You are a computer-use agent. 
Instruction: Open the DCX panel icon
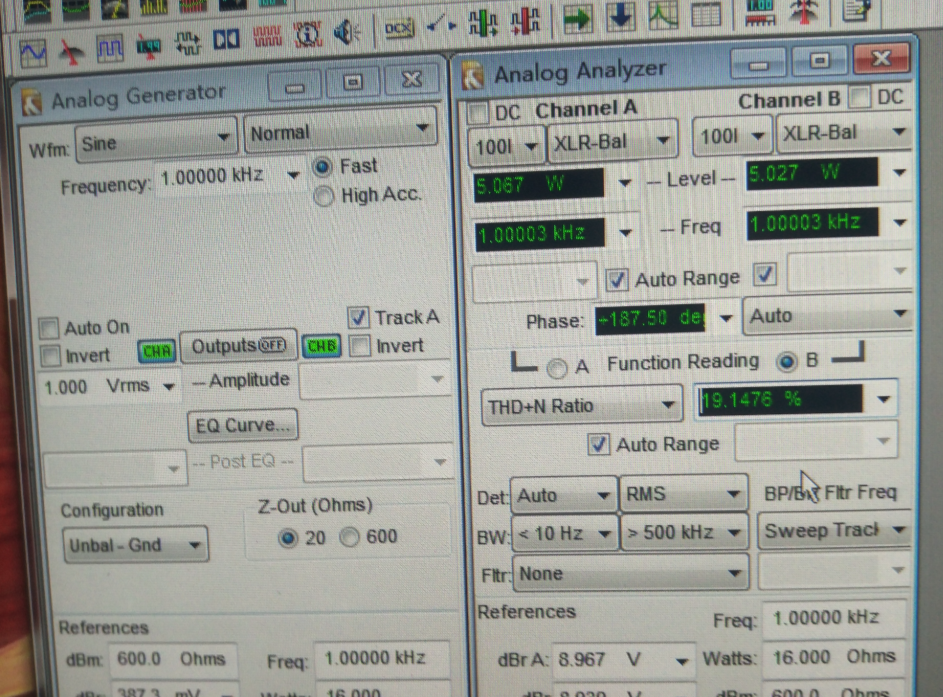point(399,28)
